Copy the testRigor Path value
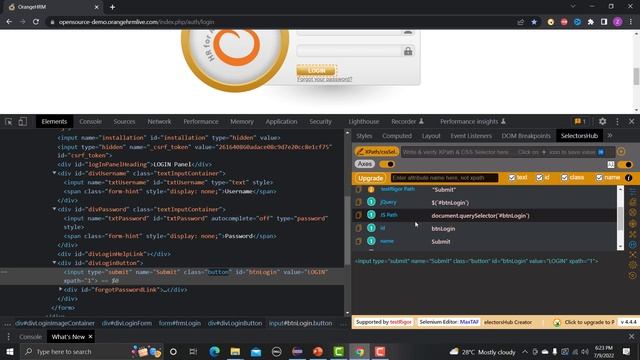This screenshot has height=360, width=640. (358, 189)
